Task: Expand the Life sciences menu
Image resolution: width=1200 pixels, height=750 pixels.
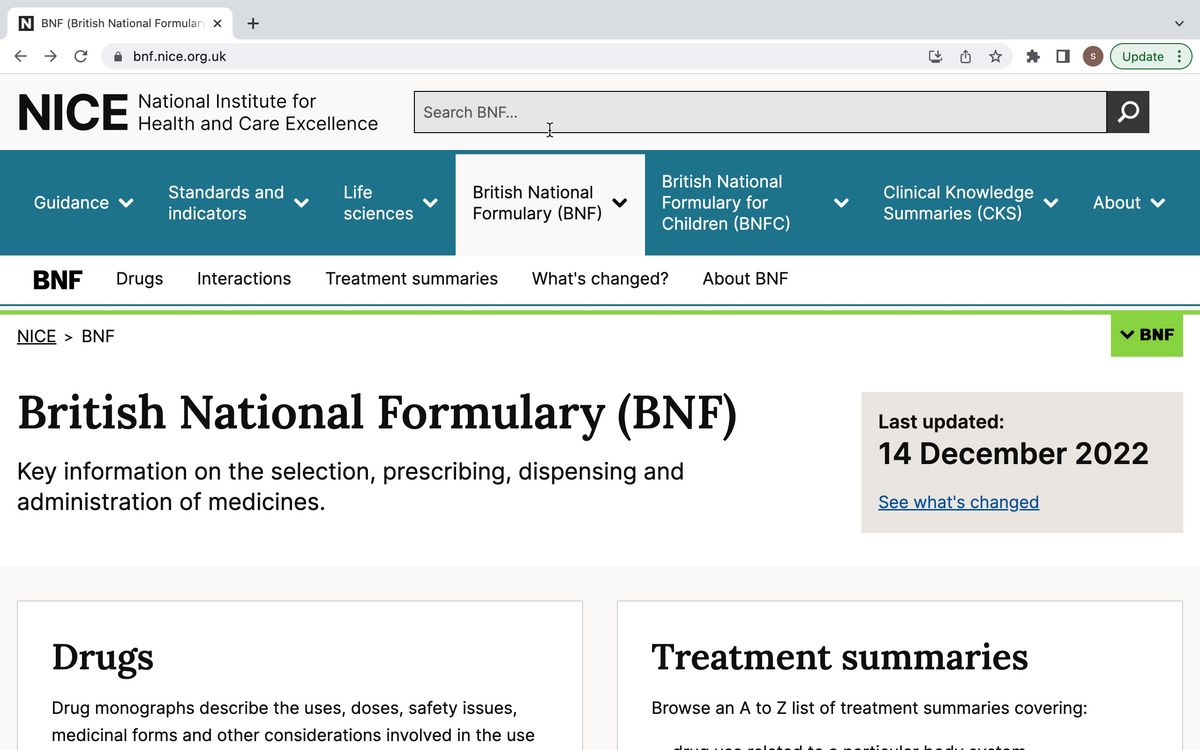Action: pyautogui.click(x=390, y=203)
